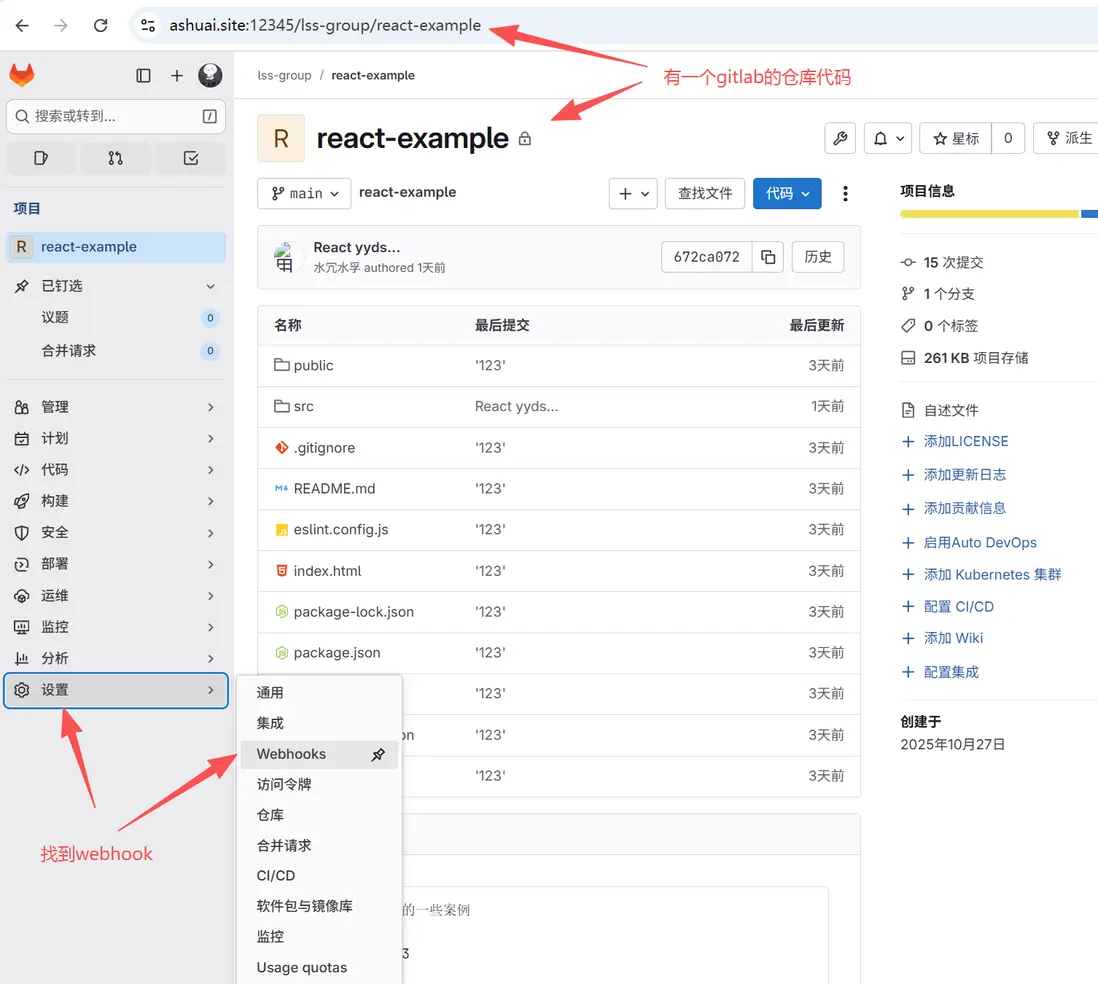Expand 代码 in the sidebar

pos(116,470)
